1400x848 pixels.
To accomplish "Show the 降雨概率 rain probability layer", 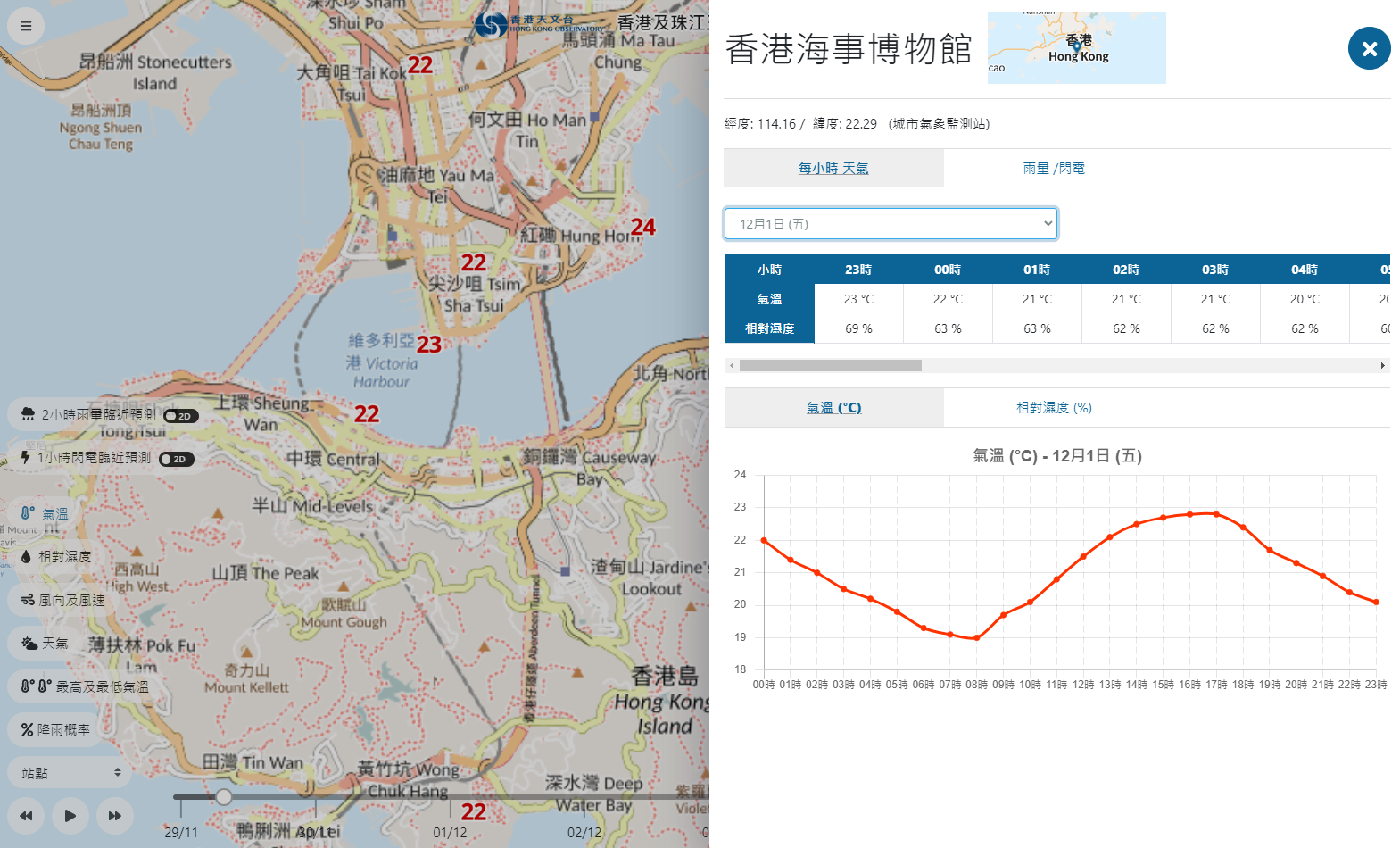I will pyautogui.click(x=63, y=730).
